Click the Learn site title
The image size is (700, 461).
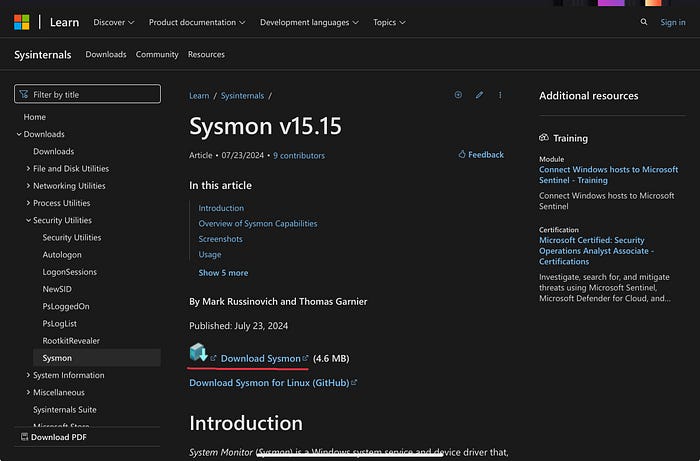tap(64, 22)
